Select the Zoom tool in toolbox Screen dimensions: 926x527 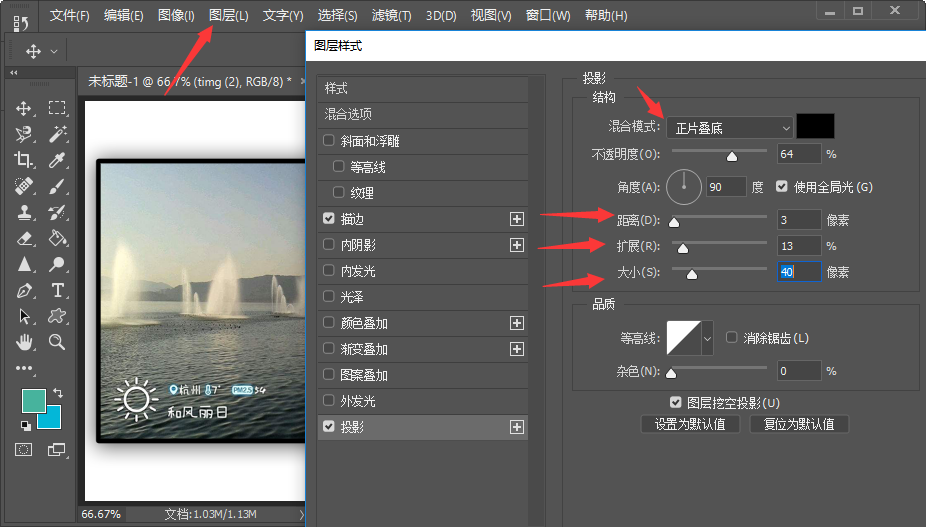click(57, 342)
